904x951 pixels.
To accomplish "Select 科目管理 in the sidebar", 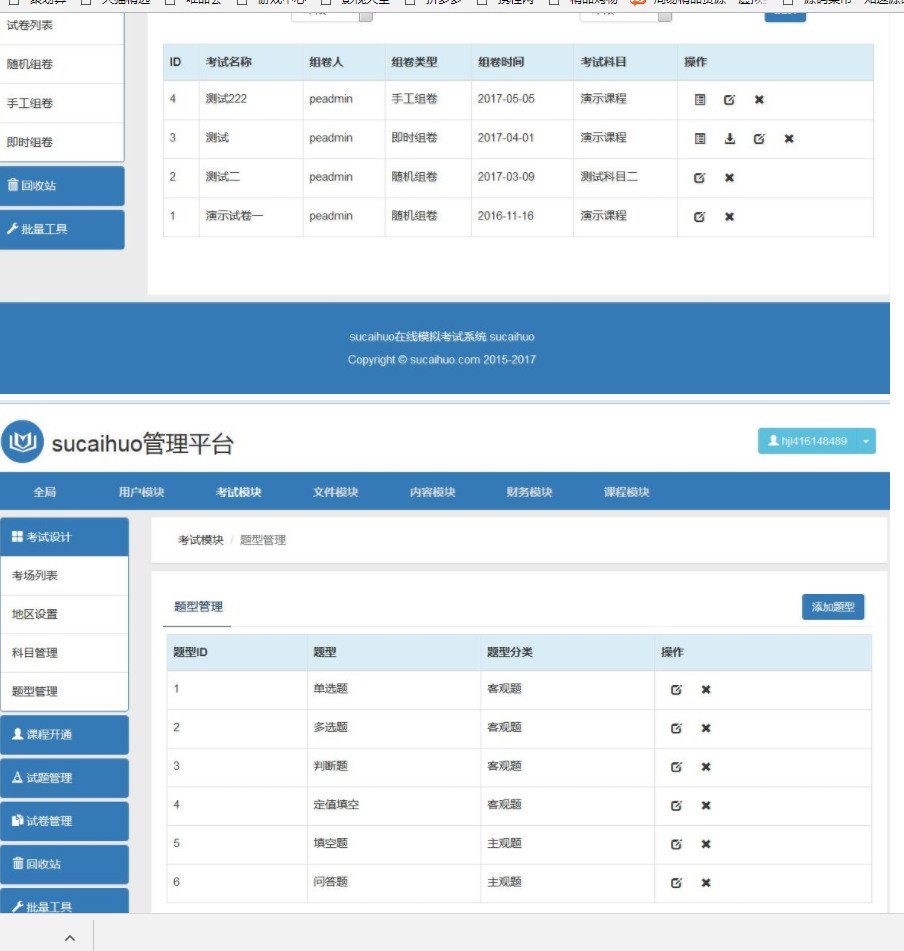I will [x=35, y=653].
